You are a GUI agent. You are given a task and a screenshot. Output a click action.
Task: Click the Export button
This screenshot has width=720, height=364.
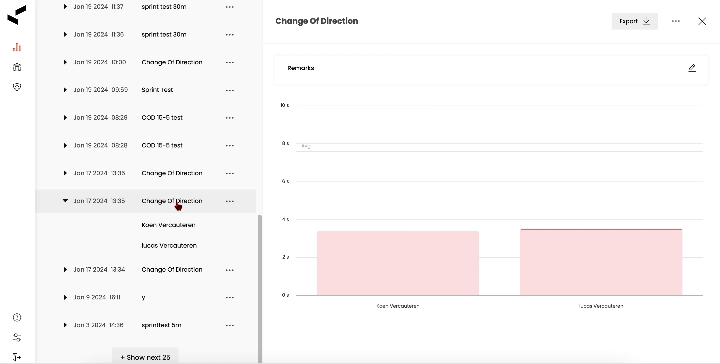tap(635, 21)
